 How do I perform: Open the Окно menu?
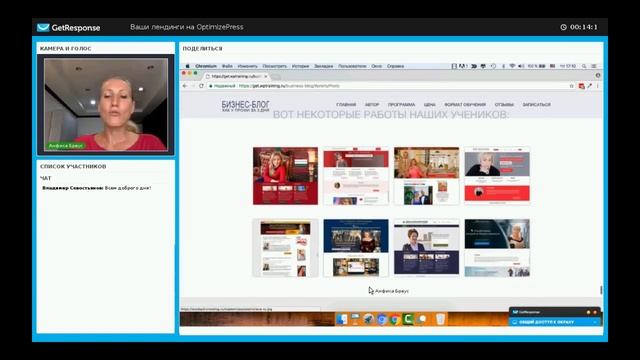coord(377,66)
